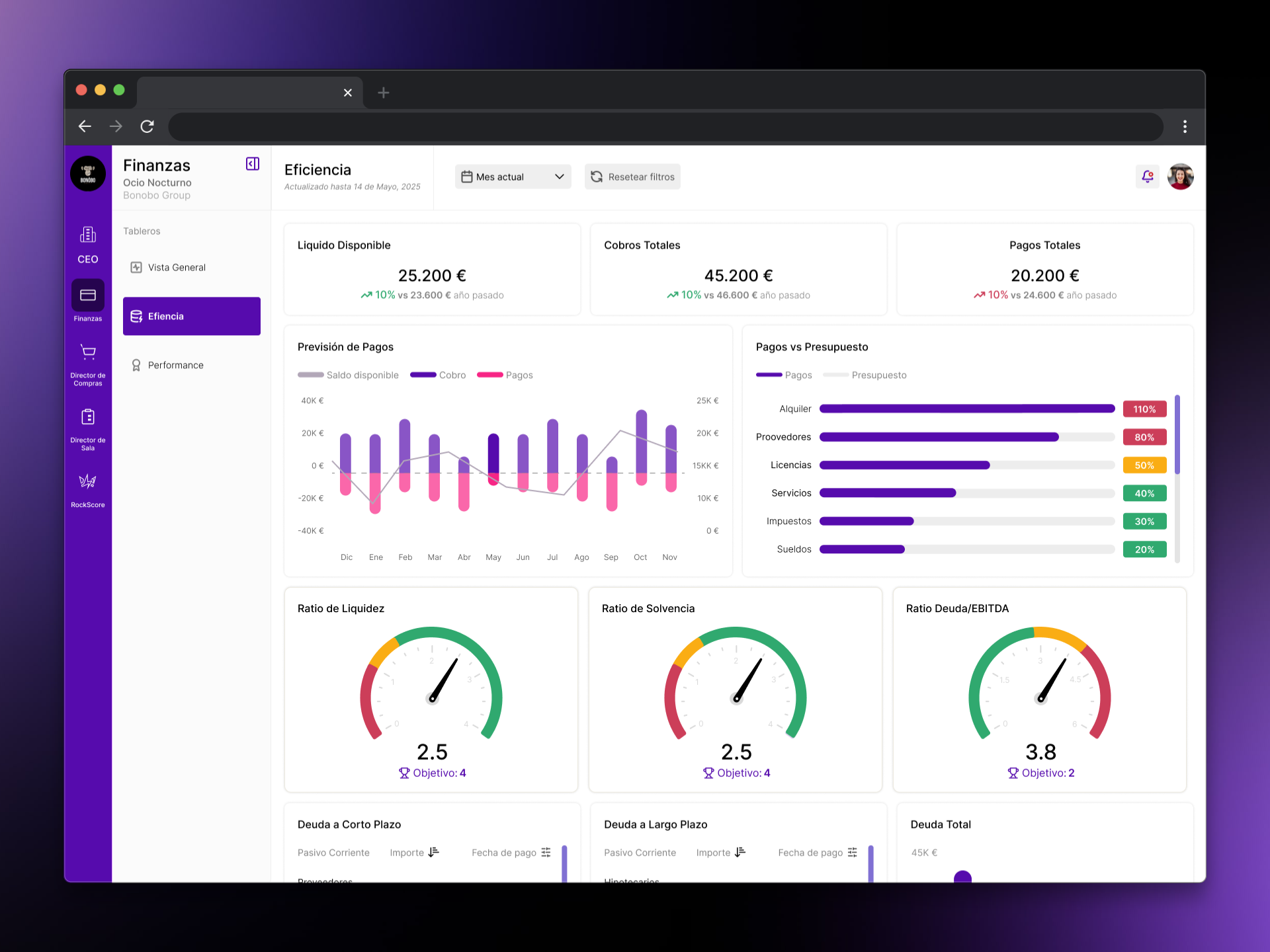Toggle Cobro legend series
Viewport: 1270px width, 952px height.
click(438, 375)
